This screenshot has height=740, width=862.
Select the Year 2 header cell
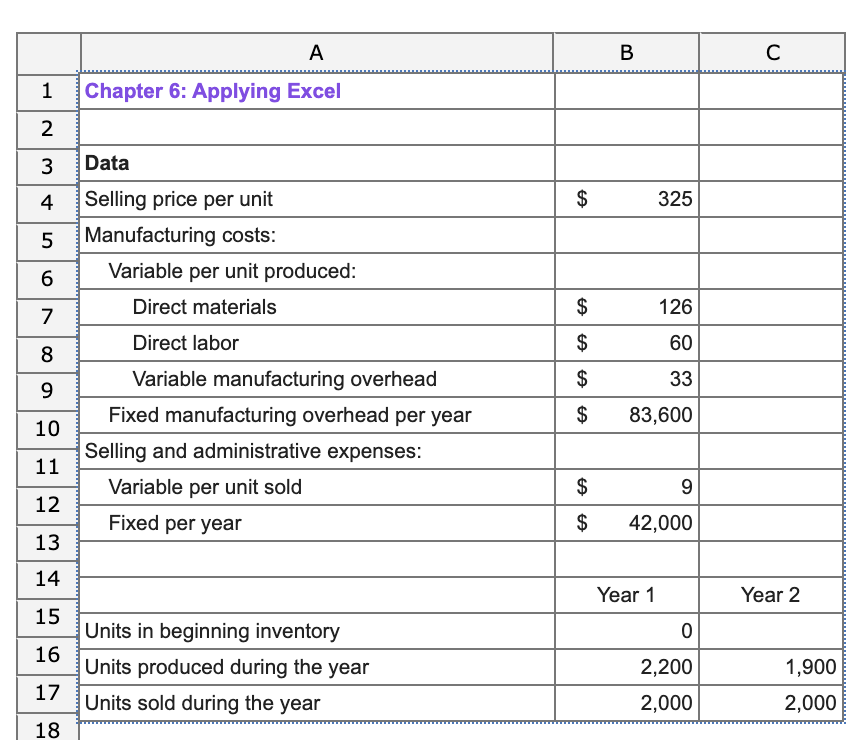pos(771,595)
